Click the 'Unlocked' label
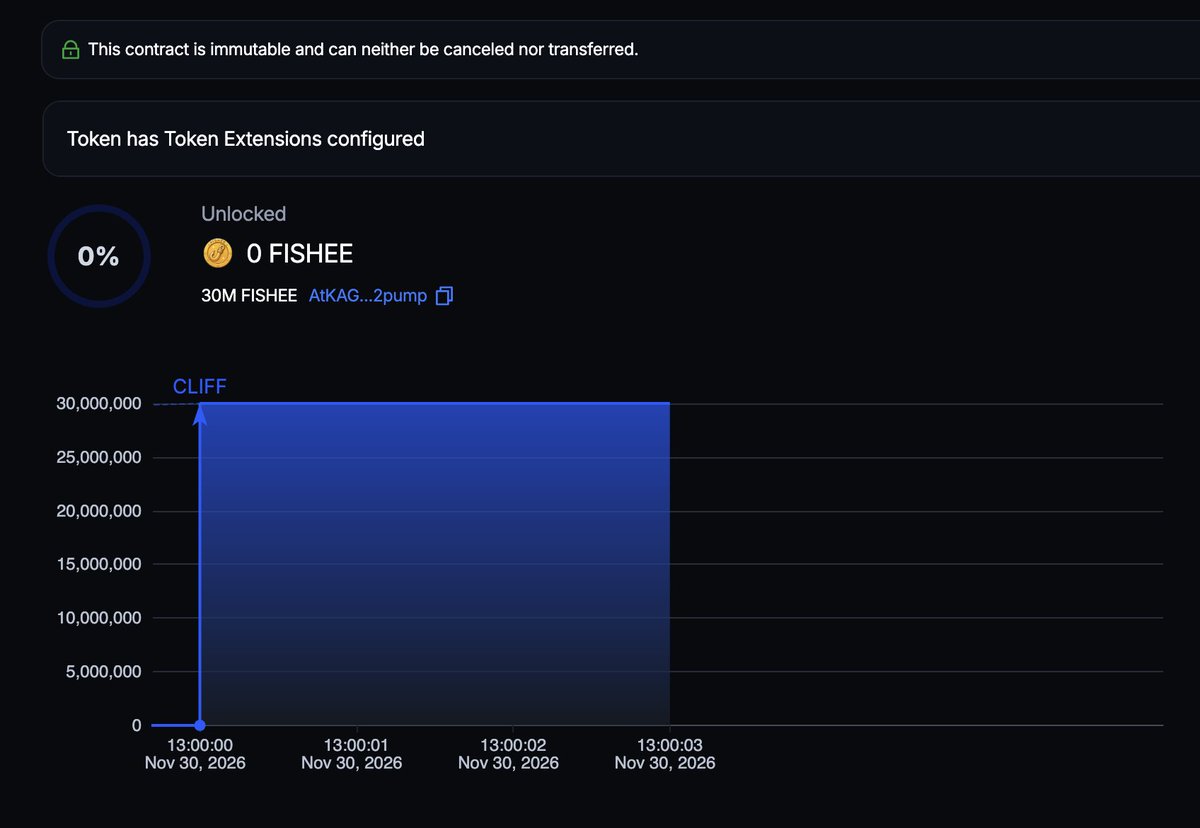The image size is (1200, 828). tap(244, 214)
